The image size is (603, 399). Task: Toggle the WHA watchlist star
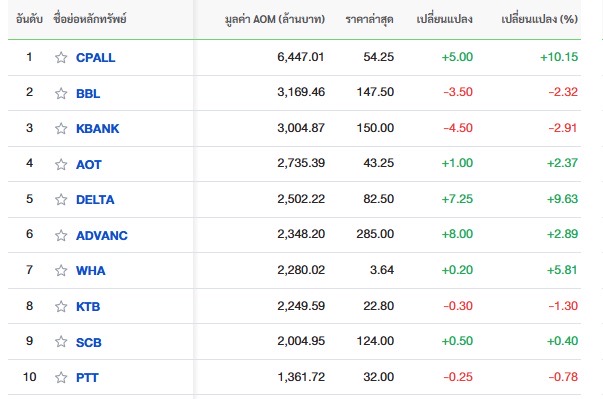[x=61, y=270]
